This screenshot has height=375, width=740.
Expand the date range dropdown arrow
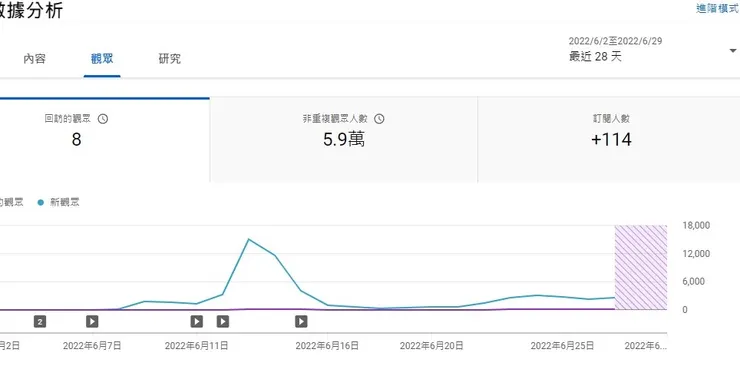pos(732,50)
